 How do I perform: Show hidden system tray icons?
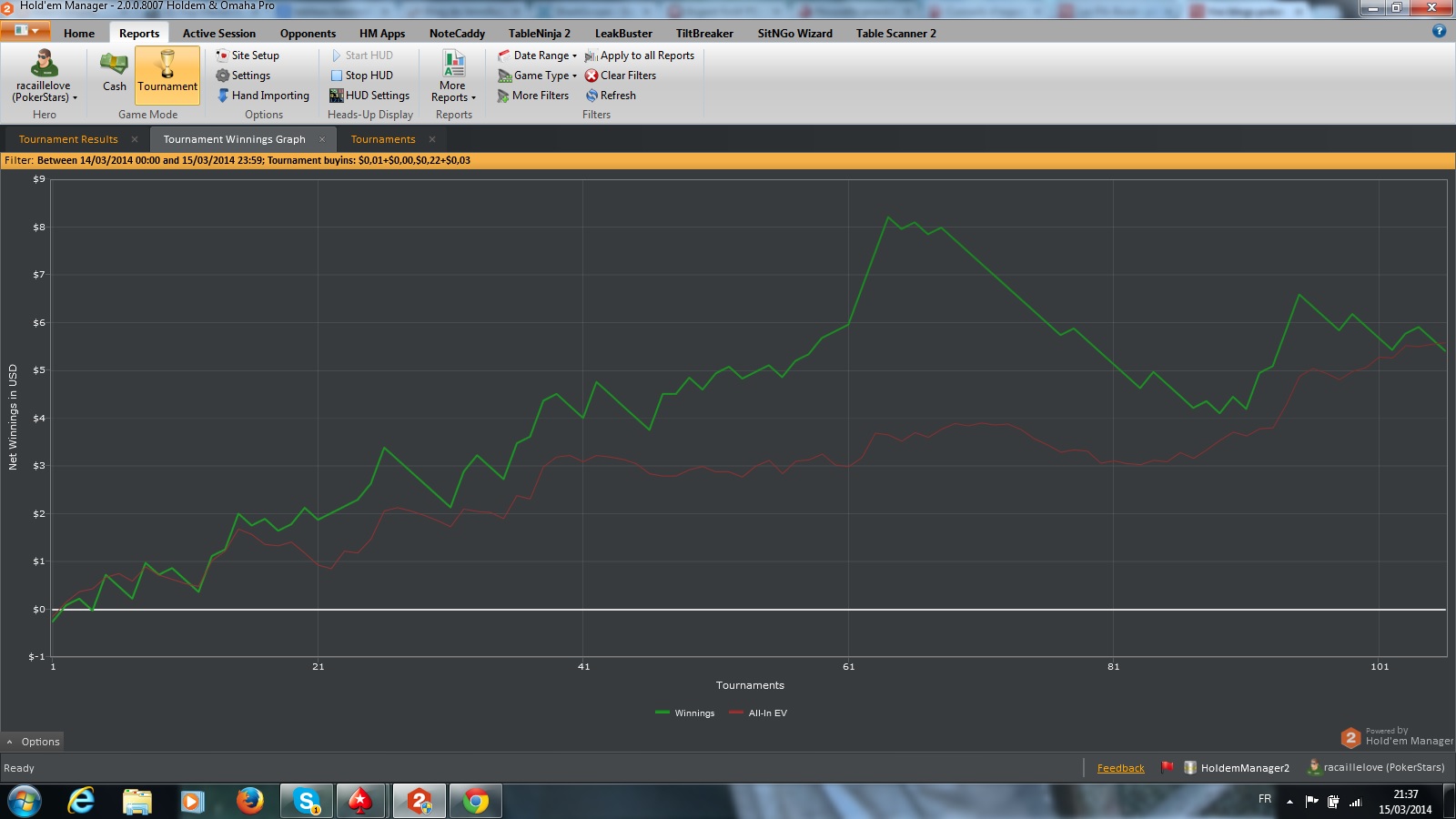coord(1289,802)
